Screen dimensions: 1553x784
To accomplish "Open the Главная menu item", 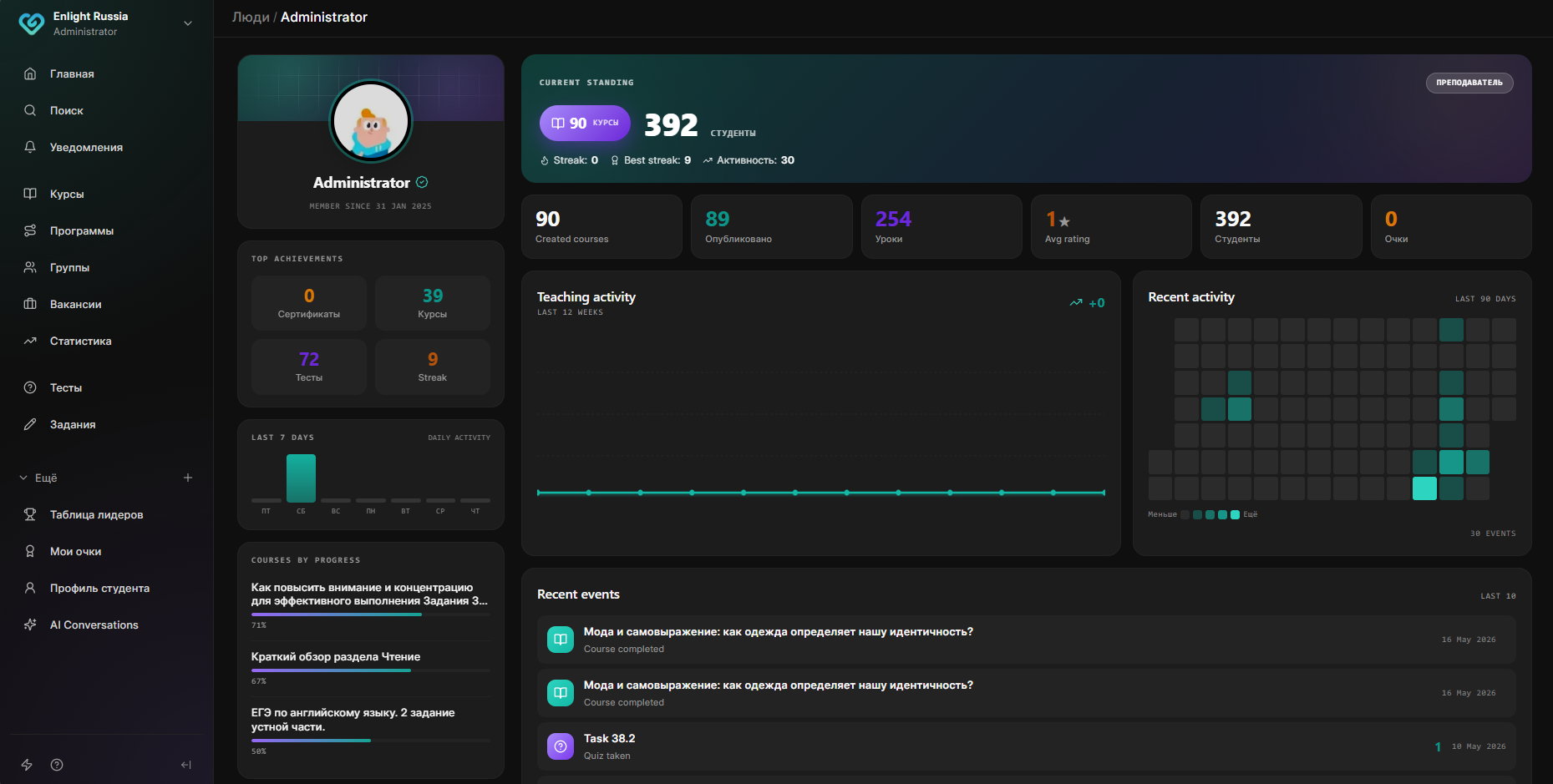I will [x=107, y=73].
